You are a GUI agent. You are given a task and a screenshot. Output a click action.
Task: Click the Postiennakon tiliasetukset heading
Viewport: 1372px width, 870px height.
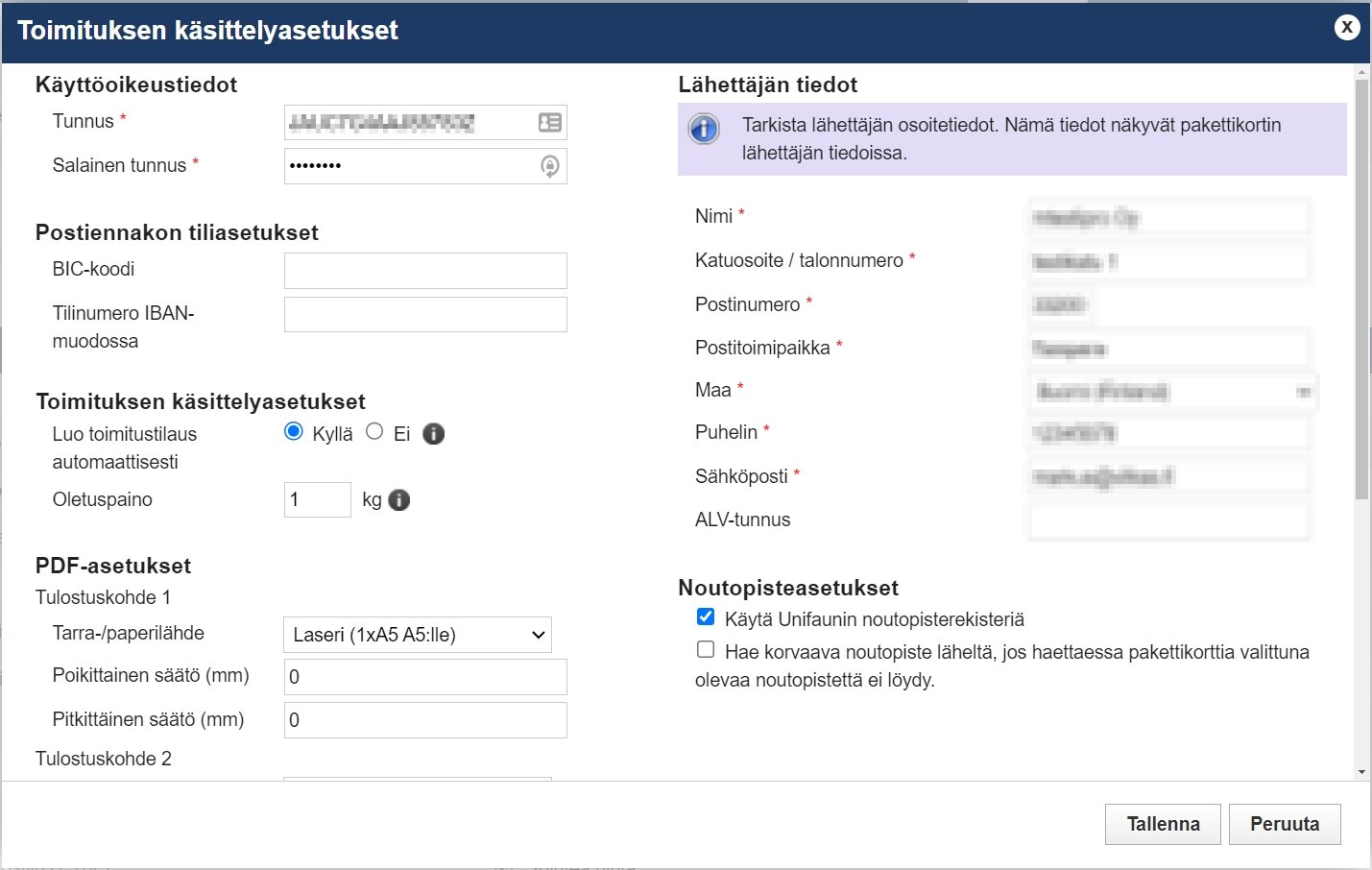[x=177, y=232]
